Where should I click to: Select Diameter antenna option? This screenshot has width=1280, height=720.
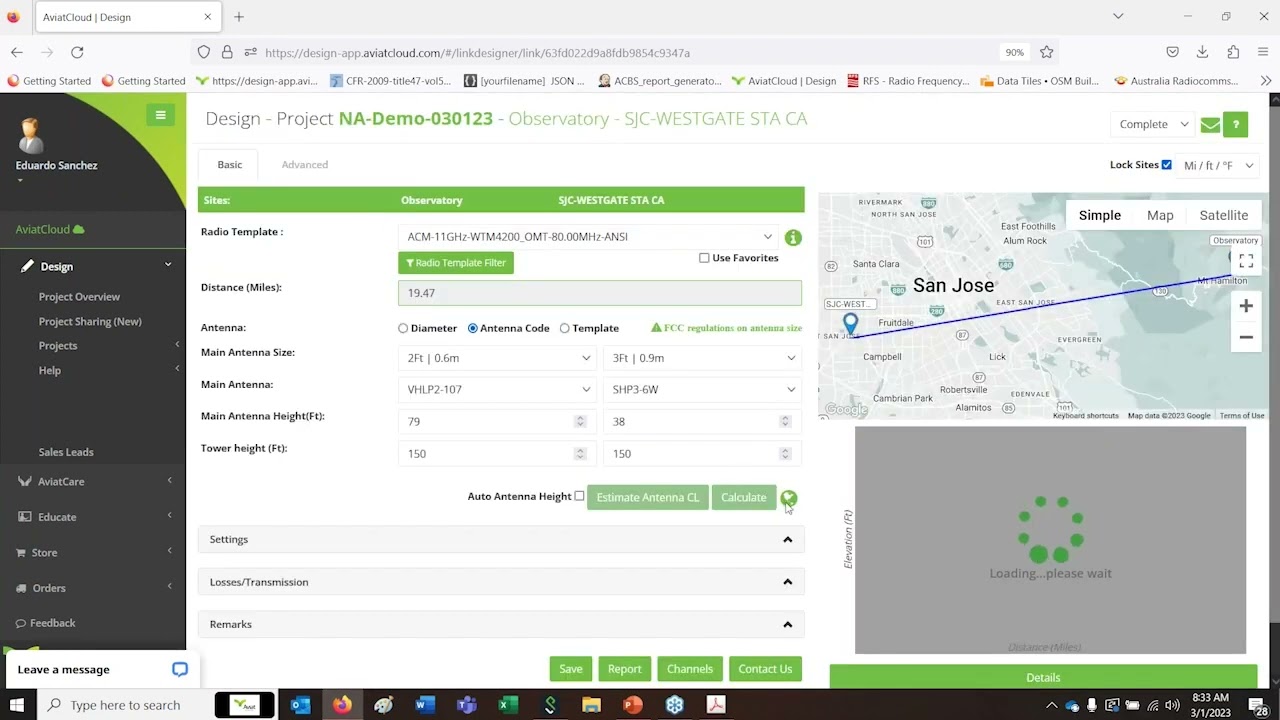coord(403,328)
